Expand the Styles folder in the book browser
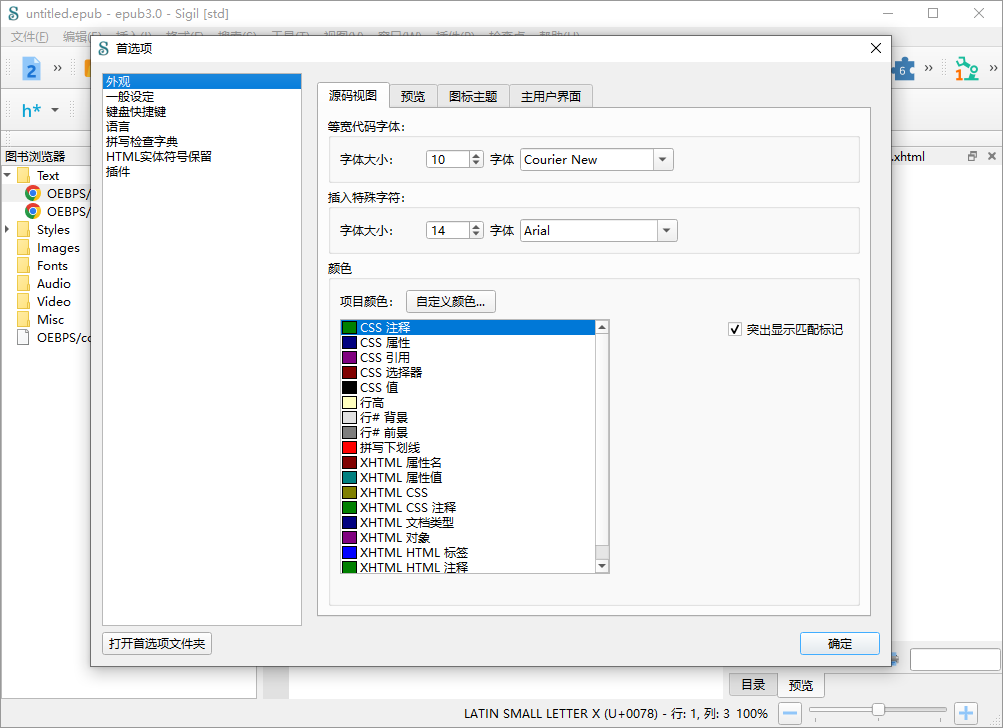 point(8,229)
